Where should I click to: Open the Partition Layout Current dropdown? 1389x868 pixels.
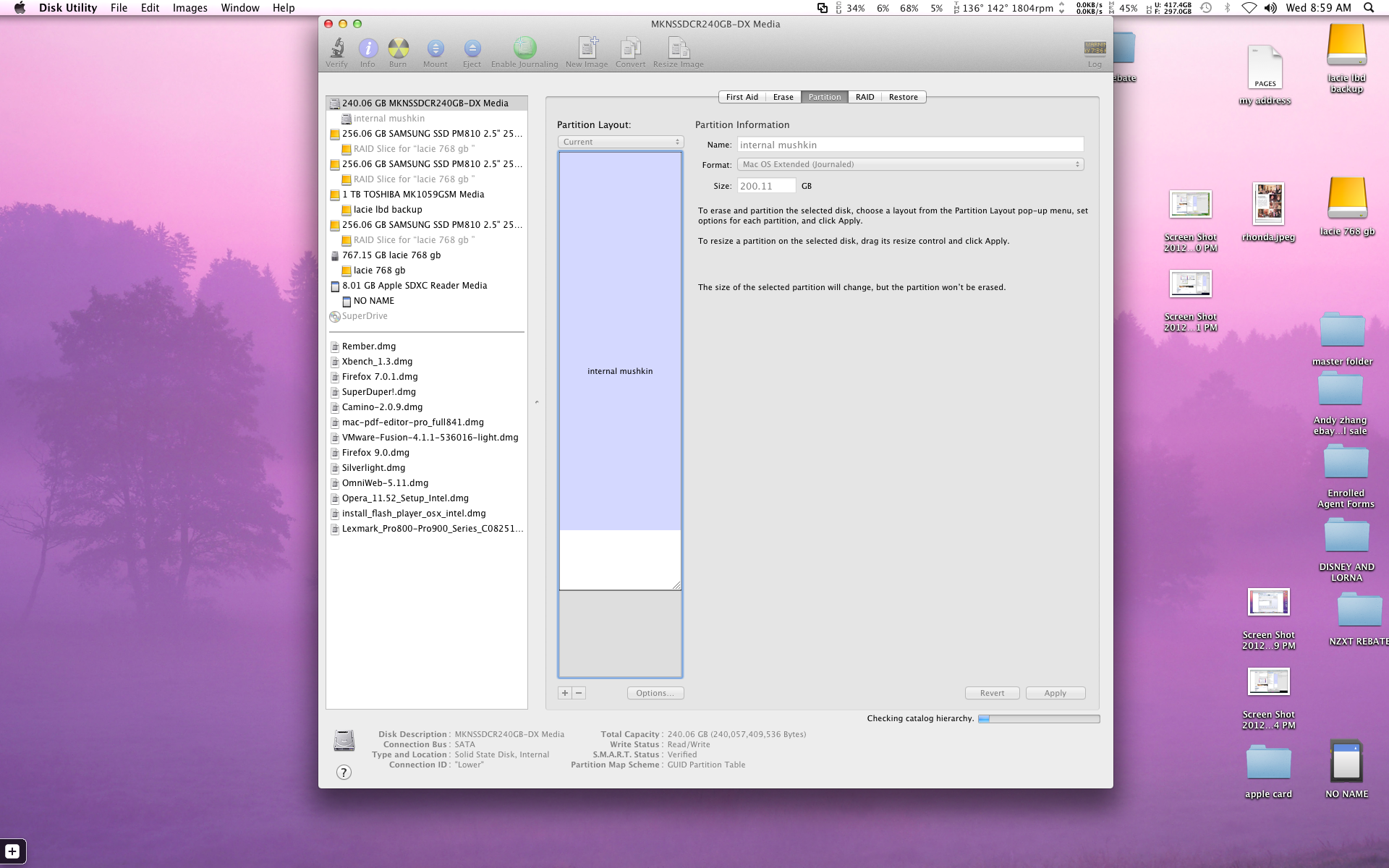(620, 142)
